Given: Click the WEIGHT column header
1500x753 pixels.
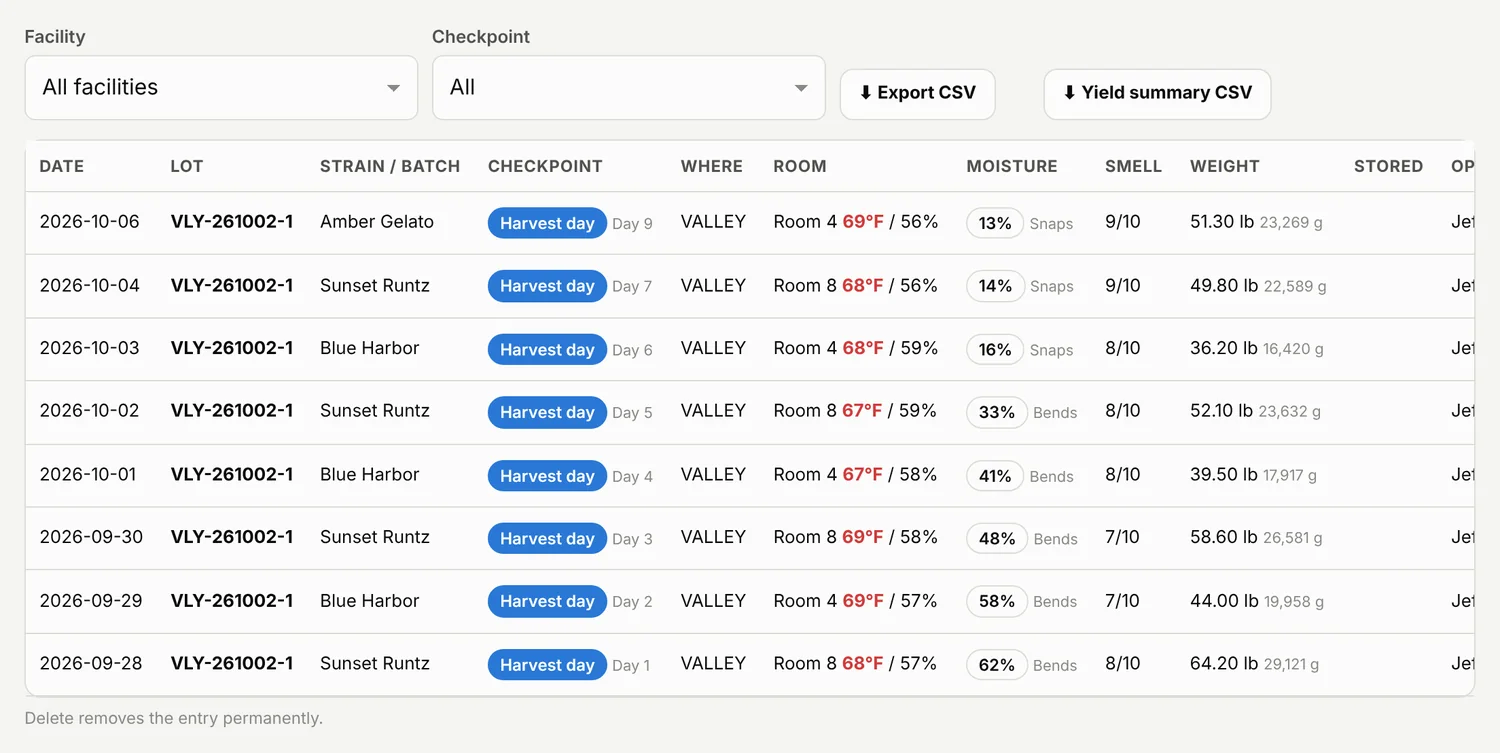Looking at the screenshot, I should point(1225,166).
